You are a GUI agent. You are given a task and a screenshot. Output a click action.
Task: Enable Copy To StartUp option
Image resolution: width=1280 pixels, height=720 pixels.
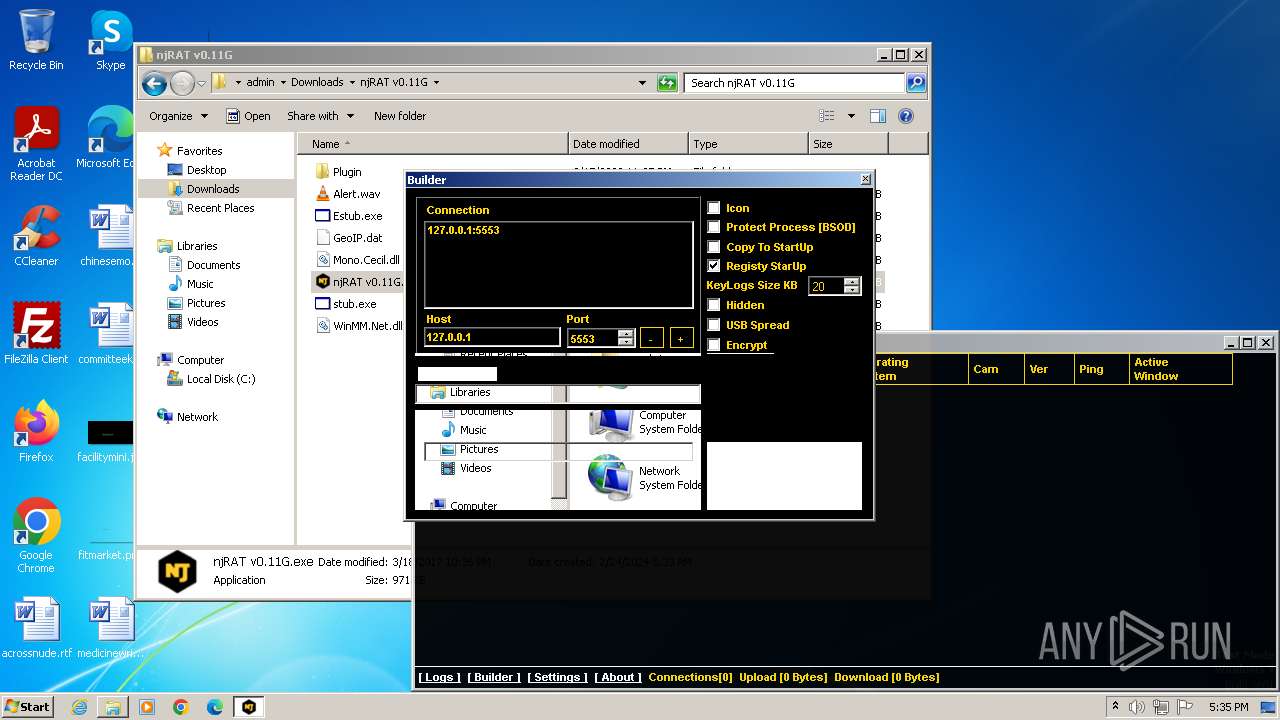[714, 247]
